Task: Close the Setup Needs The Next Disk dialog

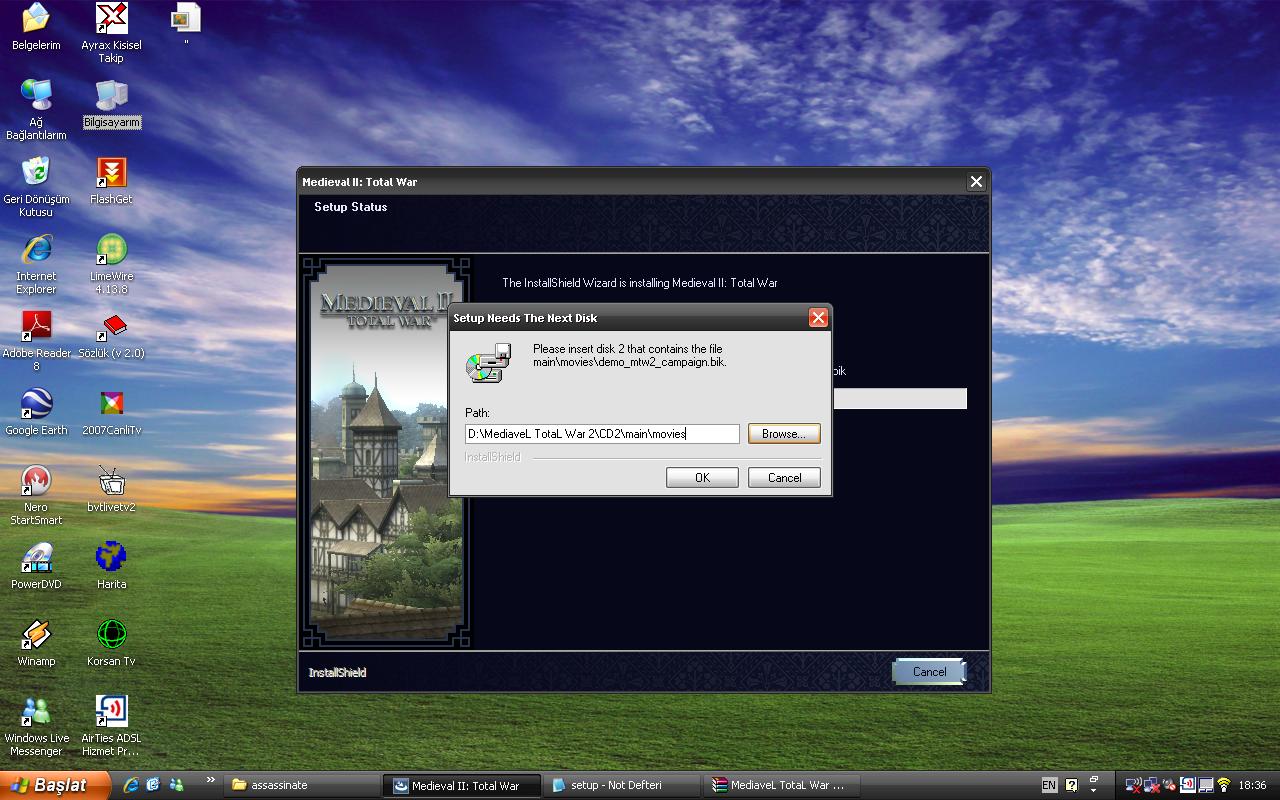Action: tap(818, 318)
